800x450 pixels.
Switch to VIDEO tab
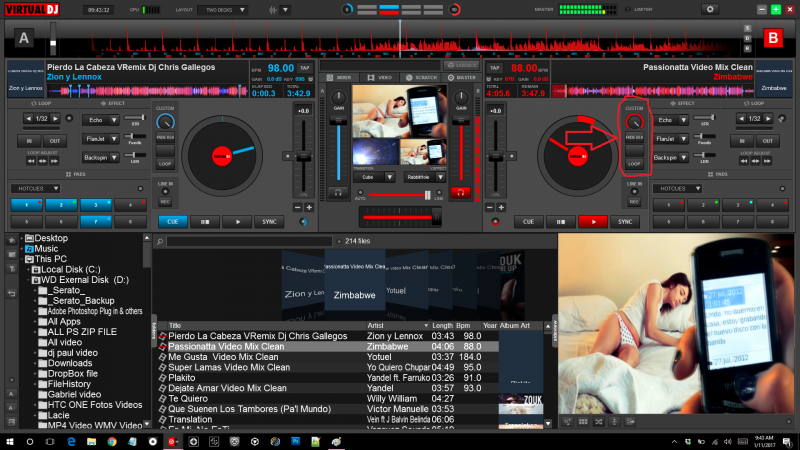[x=380, y=78]
